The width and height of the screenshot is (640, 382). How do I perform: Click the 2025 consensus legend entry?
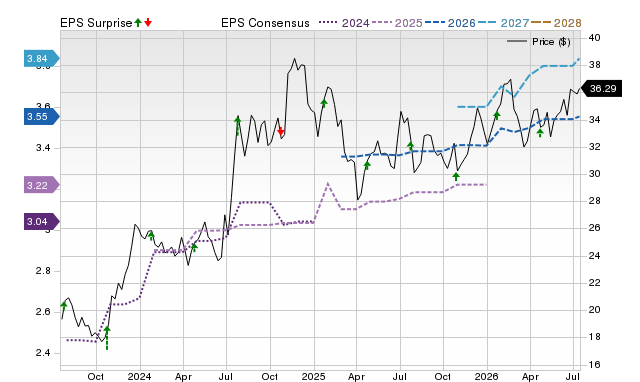coord(397,23)
